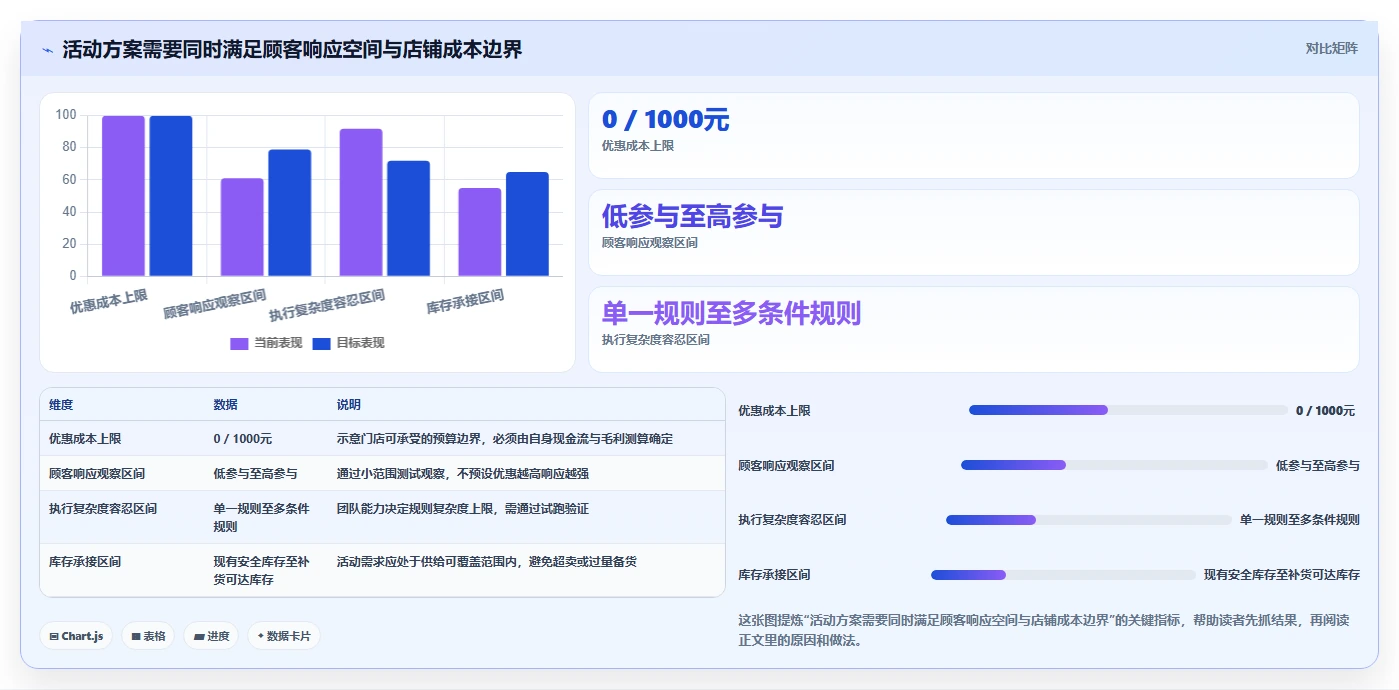Click the 执行复杂度容忍区间 progress bar
Screen dimensions: 1399x690
coord(1089,520)
